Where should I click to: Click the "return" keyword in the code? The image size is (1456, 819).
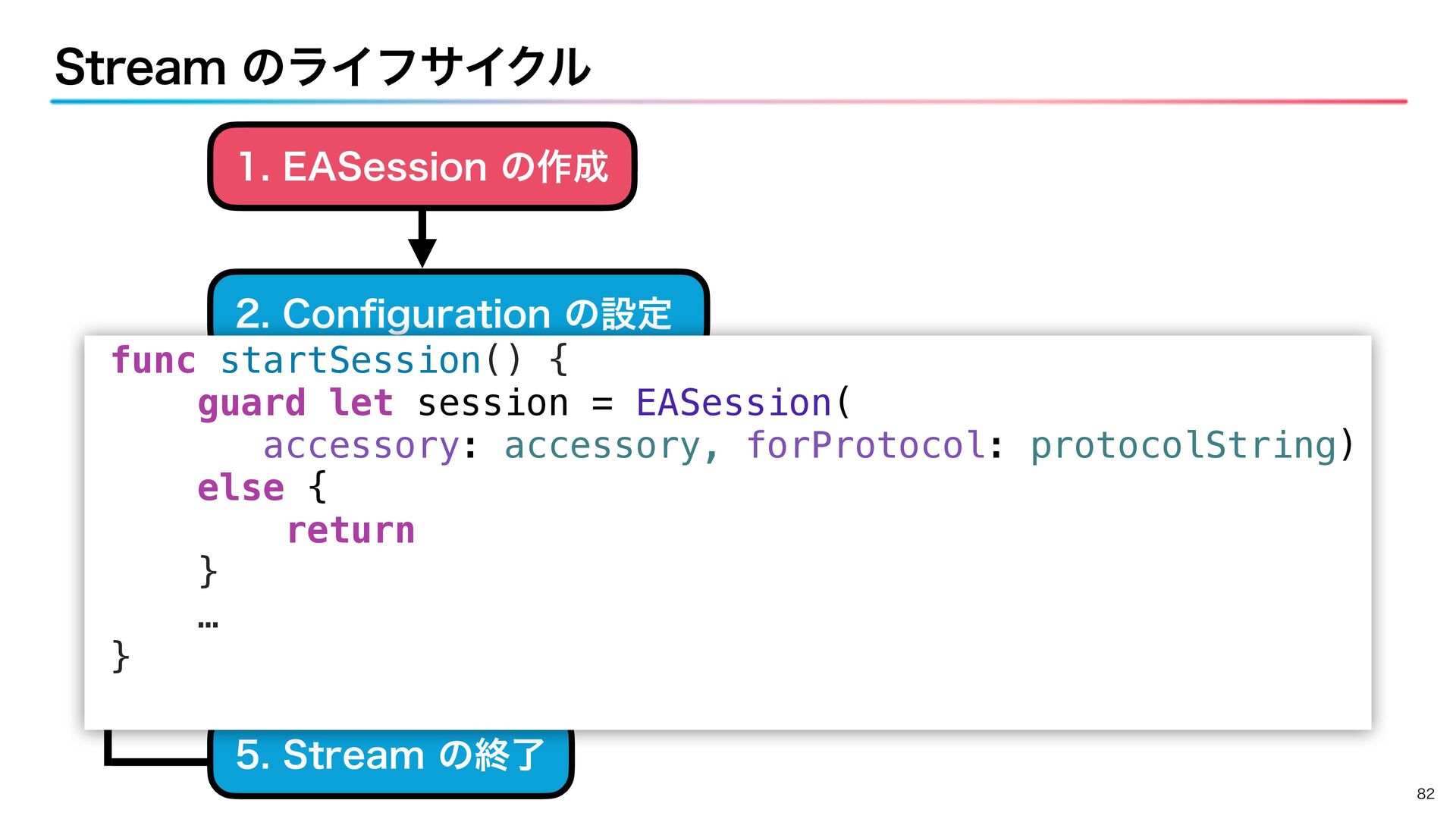pos(350,530)
